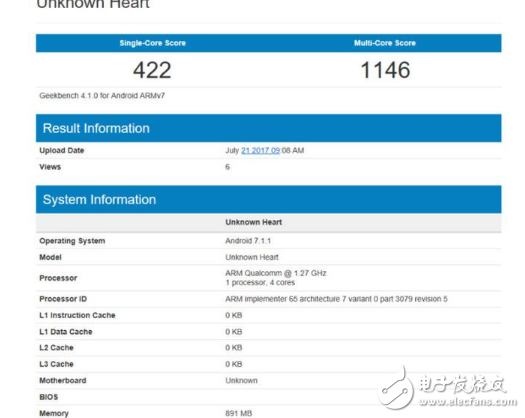The width and height of the screenshot is (525, 418).
Task: Select the Processor ID label
Action: pos(63,299)
